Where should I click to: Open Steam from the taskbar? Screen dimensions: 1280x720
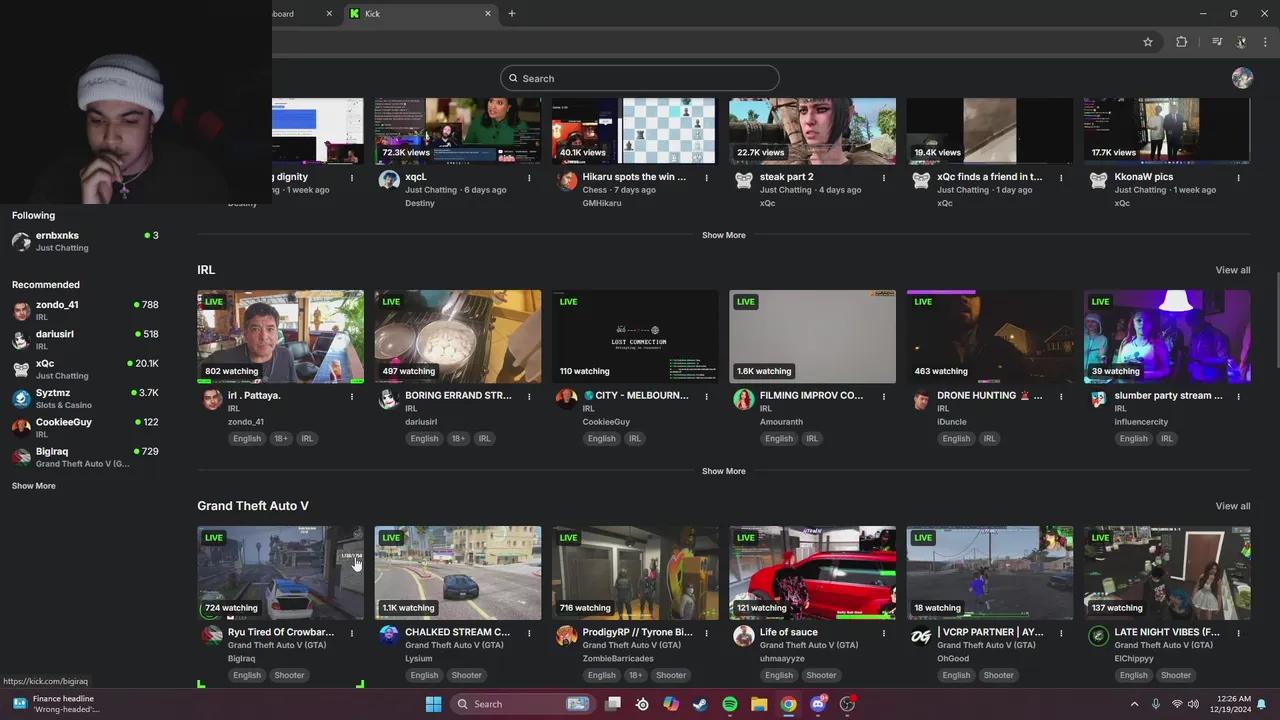700,704
